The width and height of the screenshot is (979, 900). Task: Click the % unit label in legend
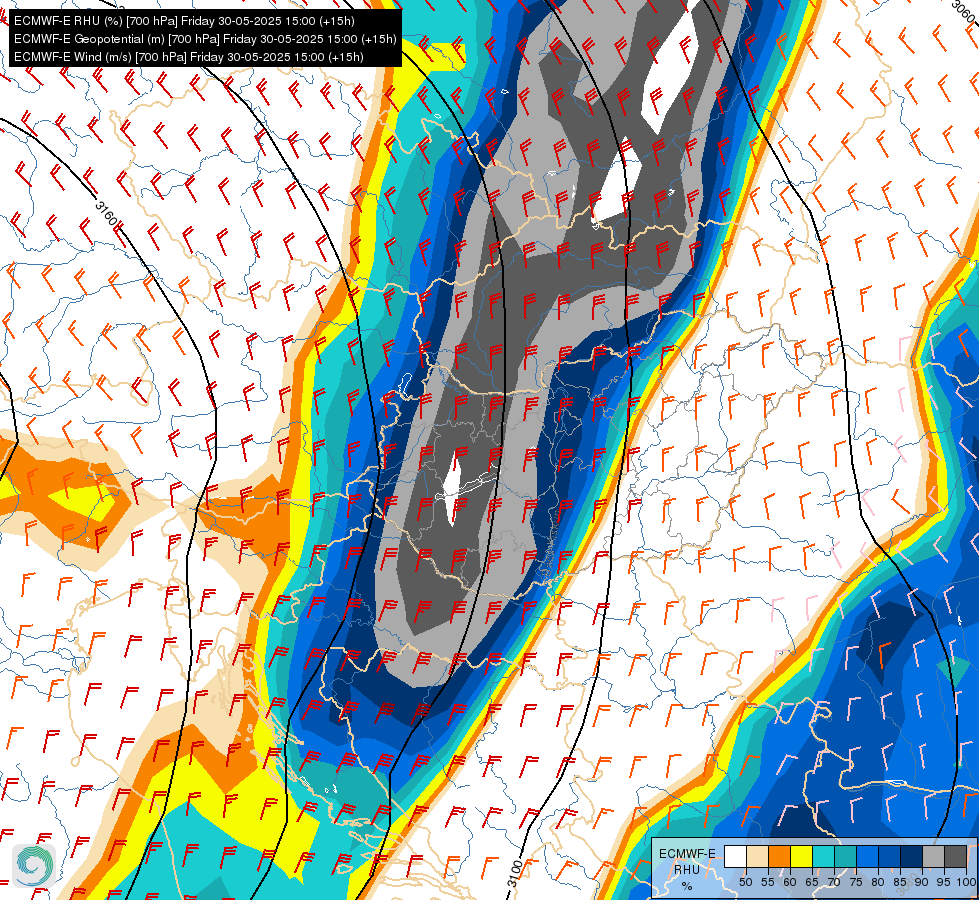coord(687,886)
